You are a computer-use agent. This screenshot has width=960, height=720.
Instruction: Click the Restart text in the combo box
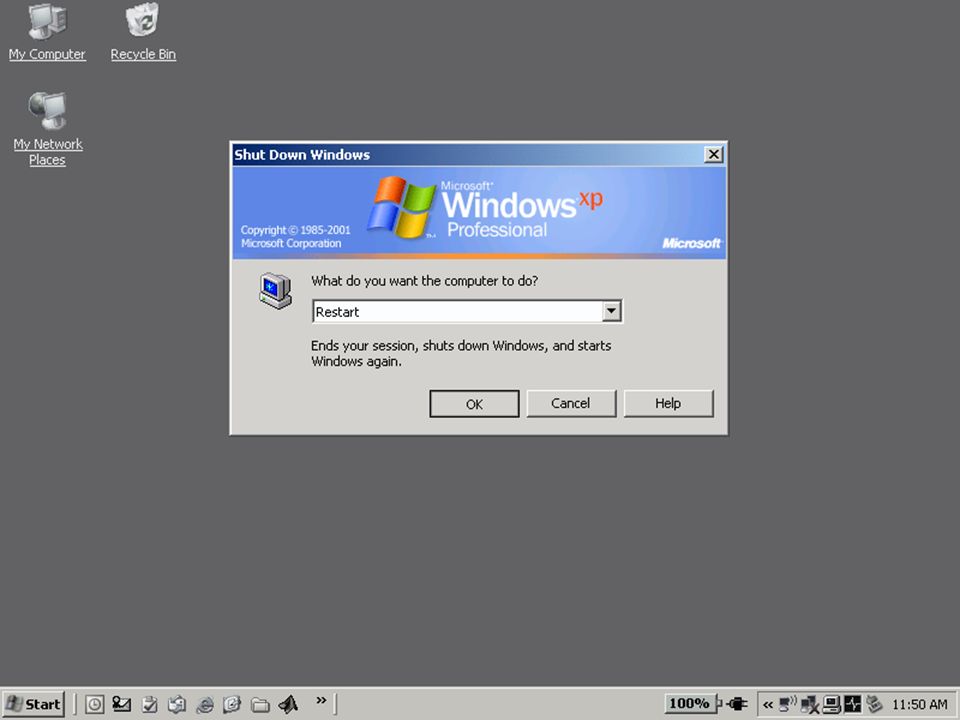tap(337, 312)
